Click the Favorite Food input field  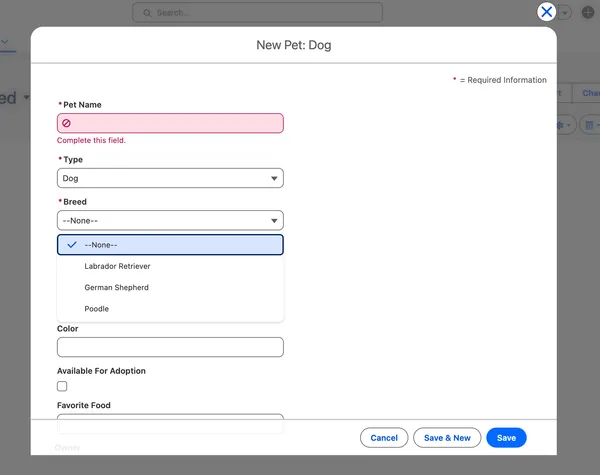(x=170, y=422)
